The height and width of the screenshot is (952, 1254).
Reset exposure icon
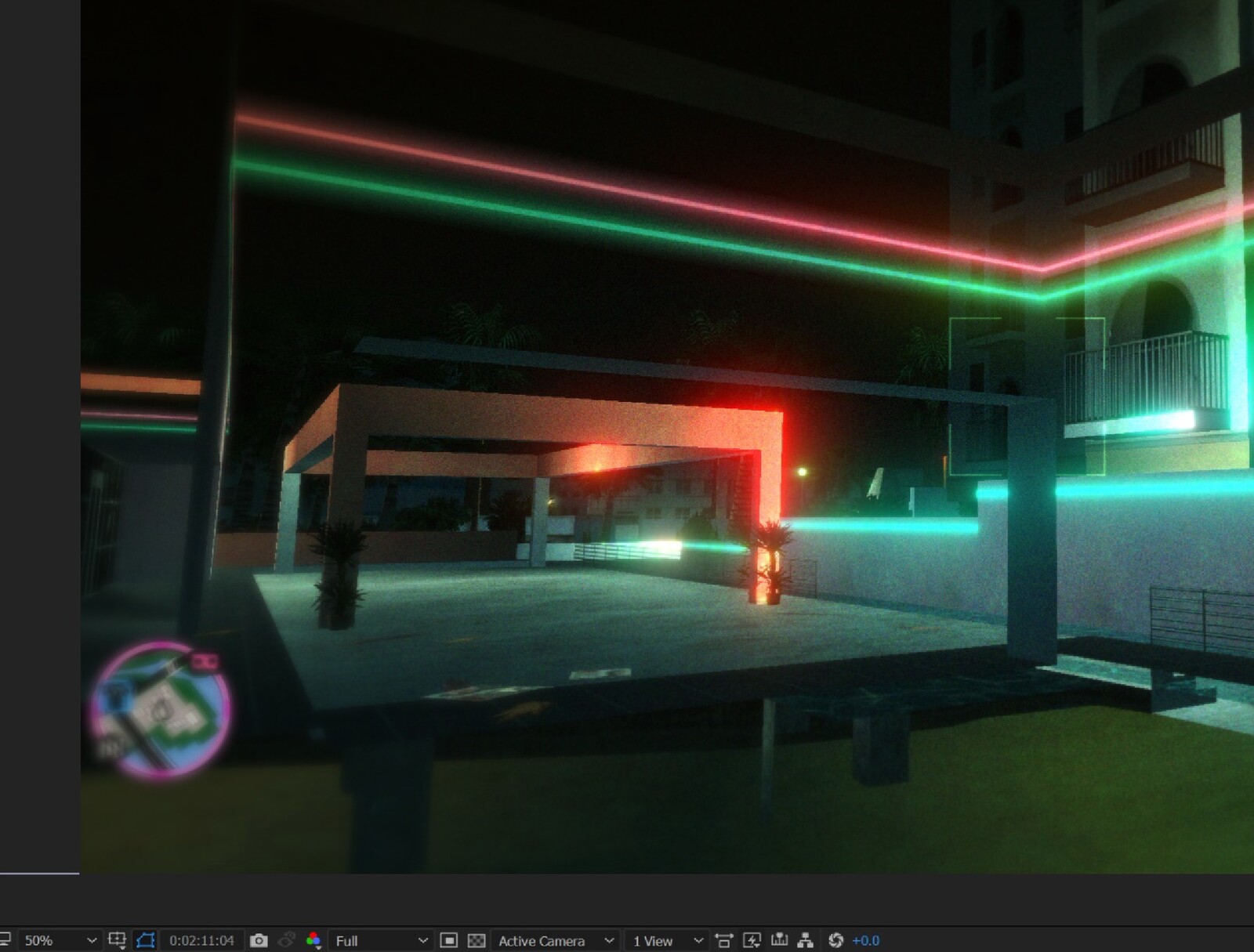click(x=835, y=940)
